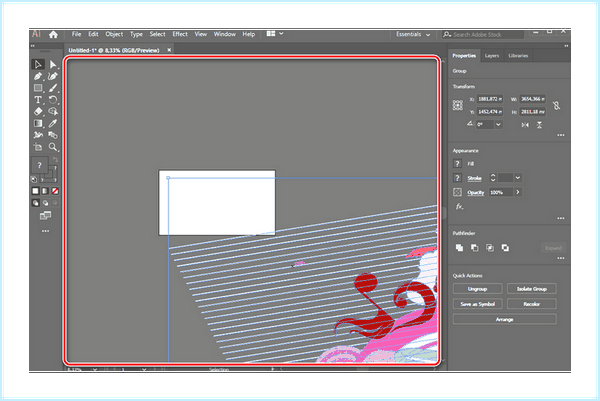
Task: Click the Save as Symbol button
Action: [x=478, y=304]
